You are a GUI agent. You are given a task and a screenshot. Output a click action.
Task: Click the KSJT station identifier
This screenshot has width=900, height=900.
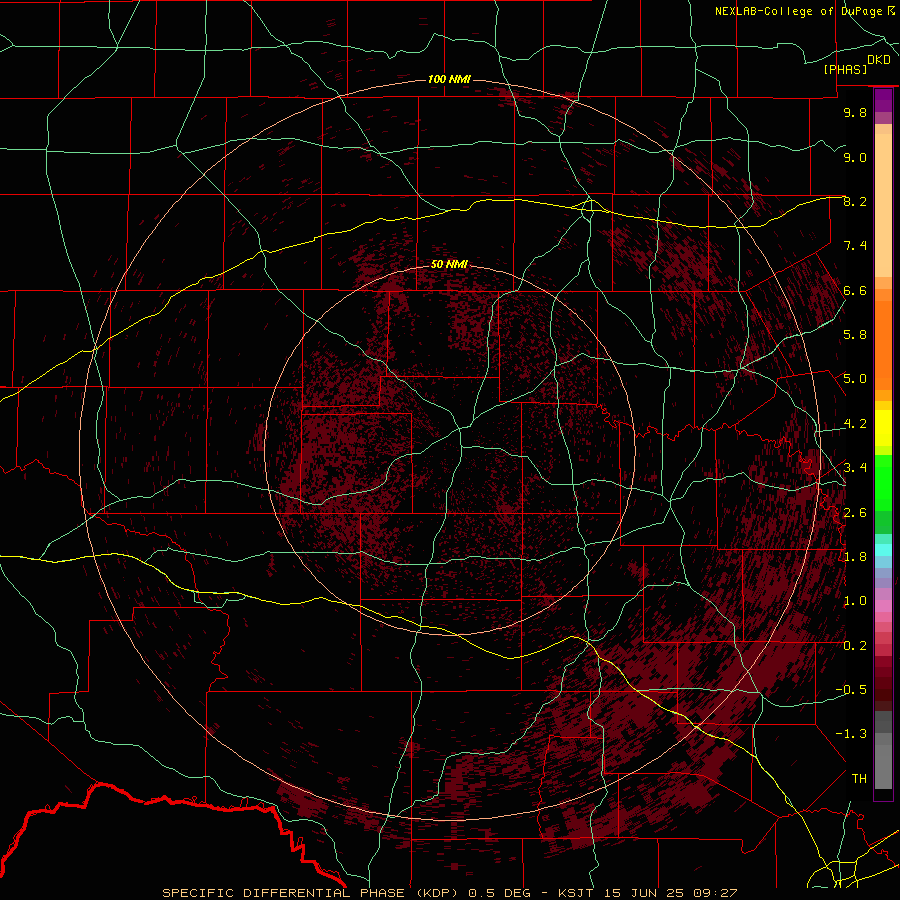tap(576, 893)
